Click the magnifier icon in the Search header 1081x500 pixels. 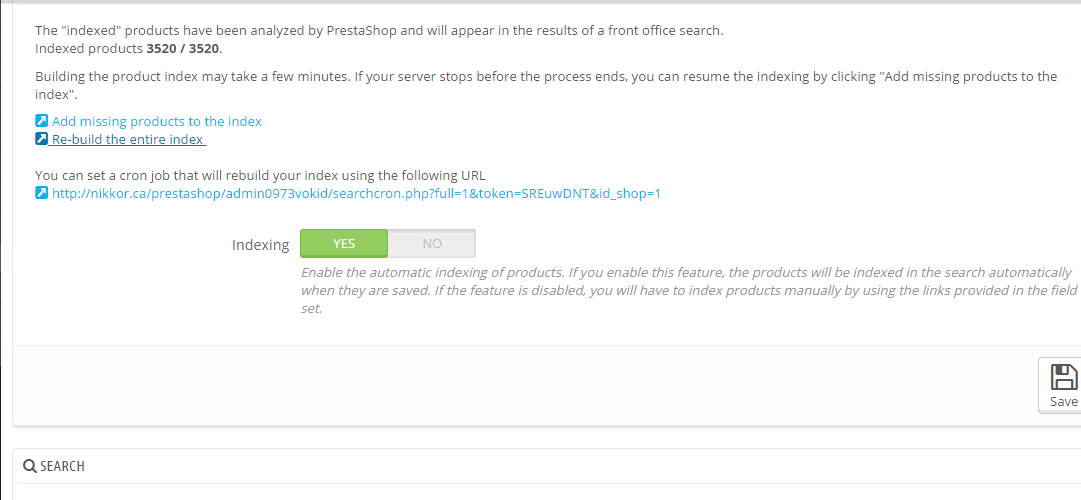[29, 466]
